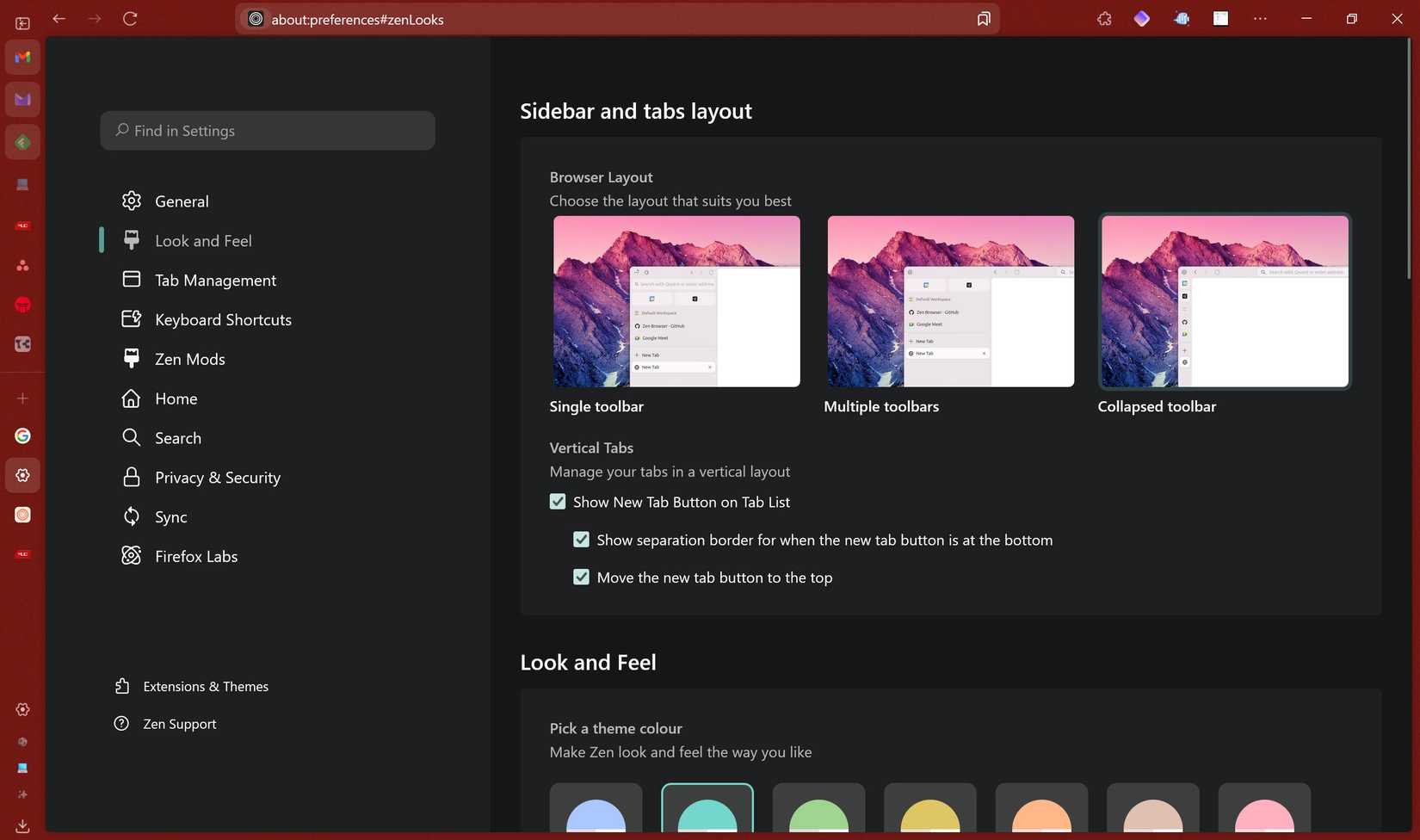Screen dimensions: 1420x840
Task: Disable Show New Tab Button on Tab List
Action: coord(558,501)
